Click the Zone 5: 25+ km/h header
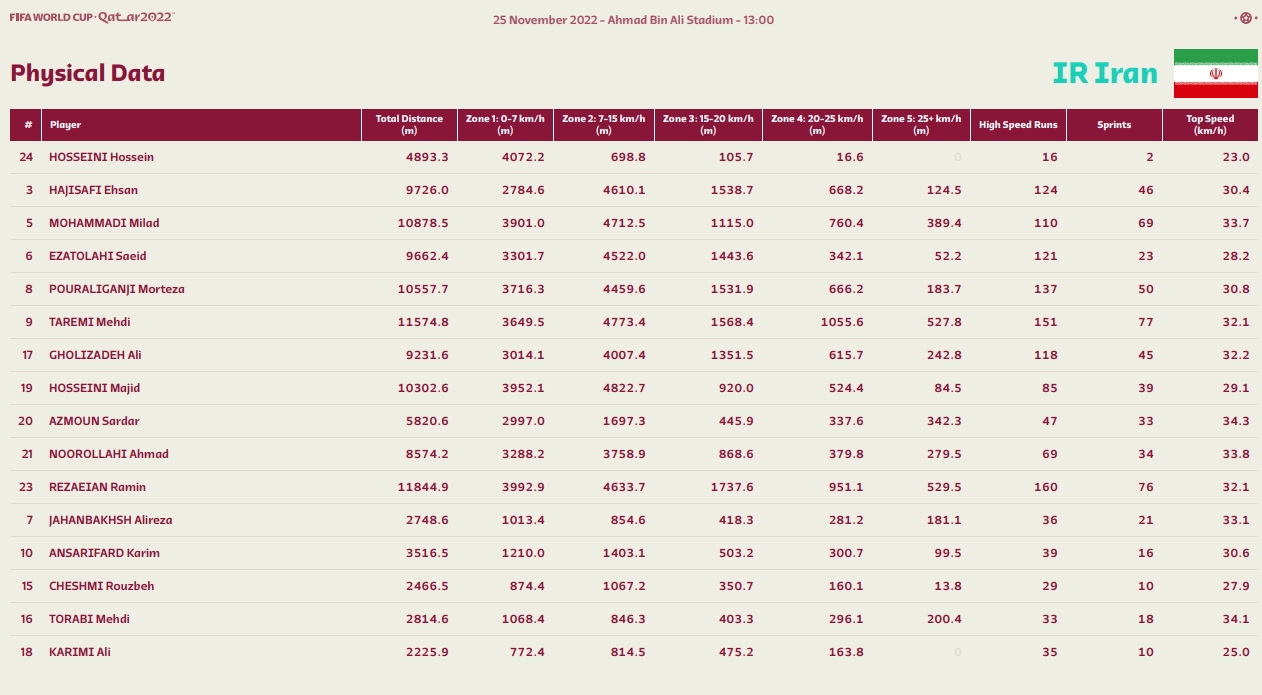Image resolution: width=1262 pixels, height=695 pixels. point(921,125)
